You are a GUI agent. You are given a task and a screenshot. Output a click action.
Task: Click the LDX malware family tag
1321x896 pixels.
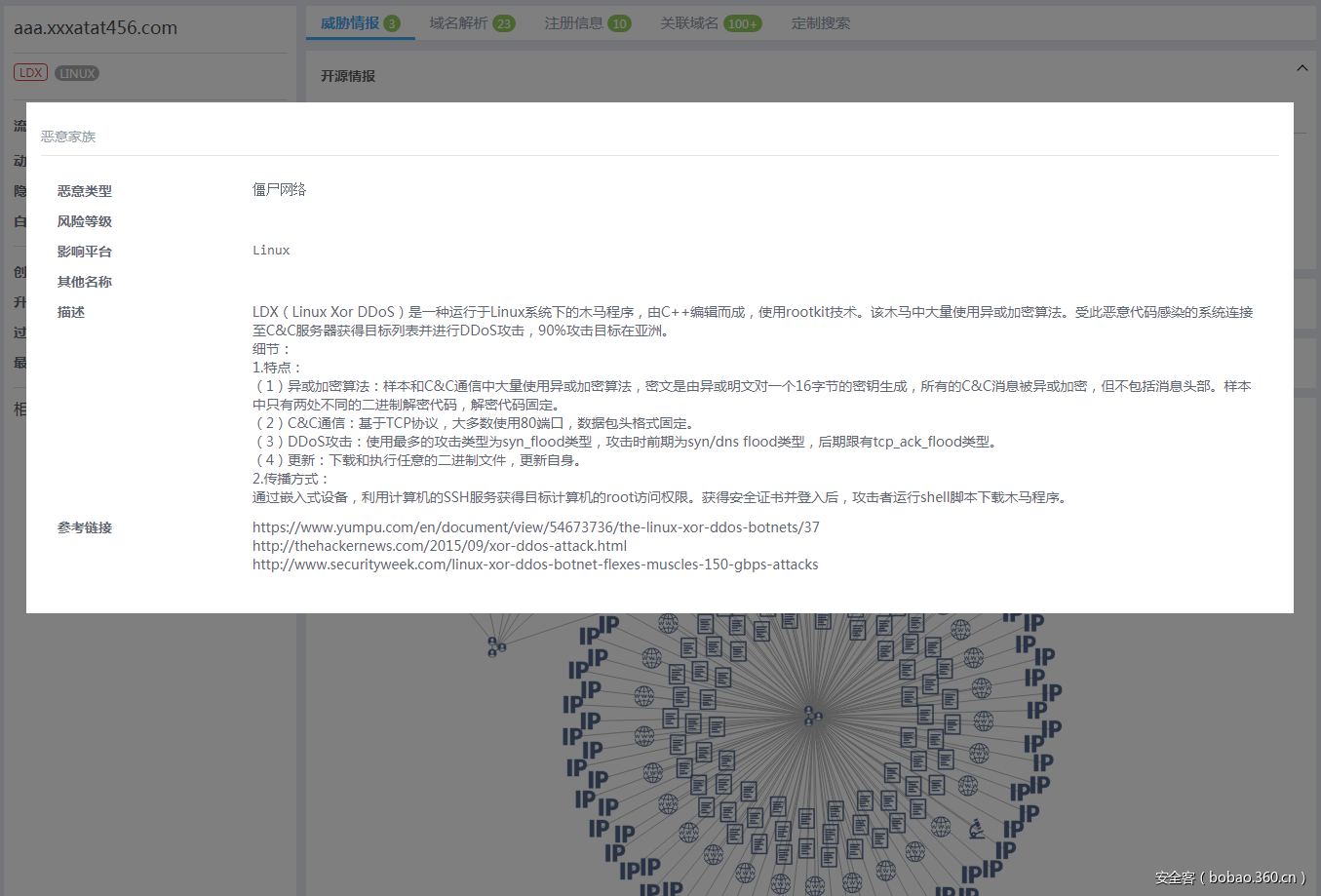(30, 71)
